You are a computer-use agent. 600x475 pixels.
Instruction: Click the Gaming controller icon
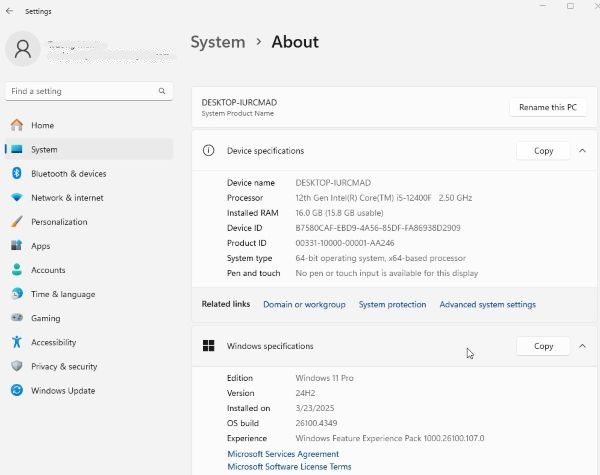(x=17, y=318)
